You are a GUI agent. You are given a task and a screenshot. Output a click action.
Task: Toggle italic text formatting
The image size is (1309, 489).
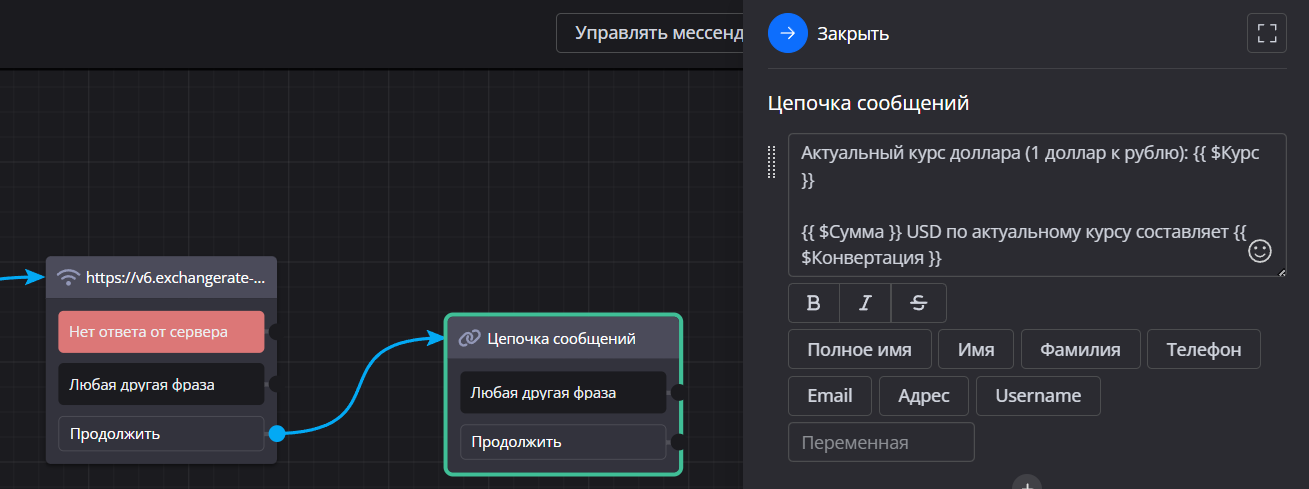865,304
